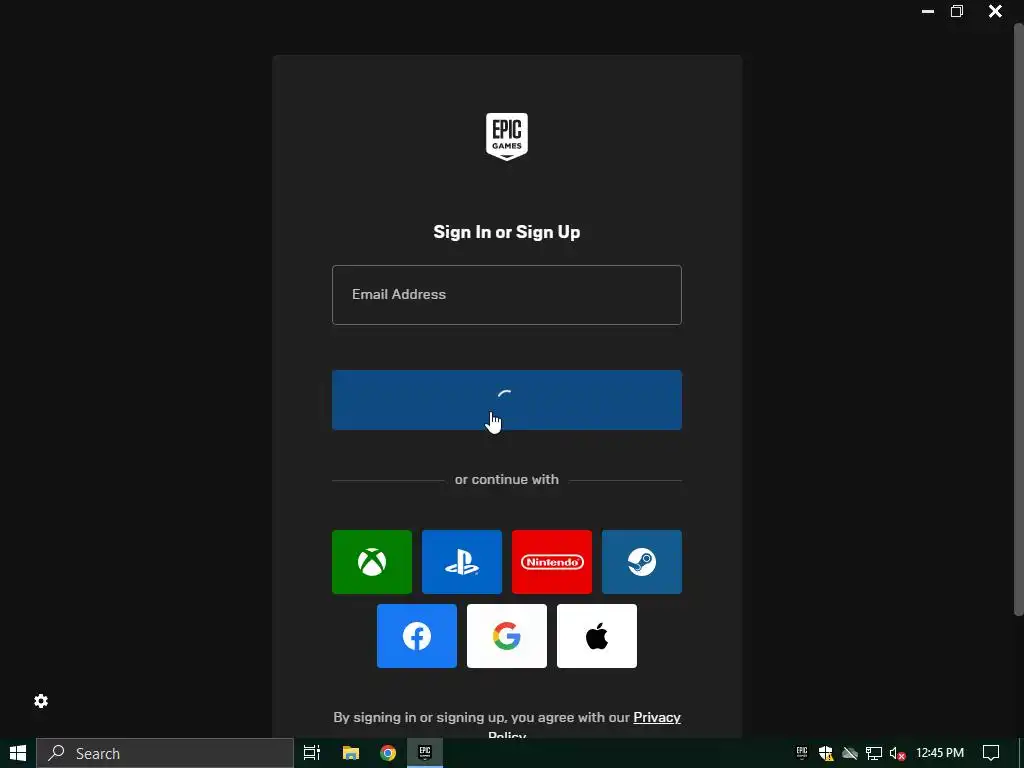Restore down the launcher window
The image size is (1024, 768).
coord(957,11)
